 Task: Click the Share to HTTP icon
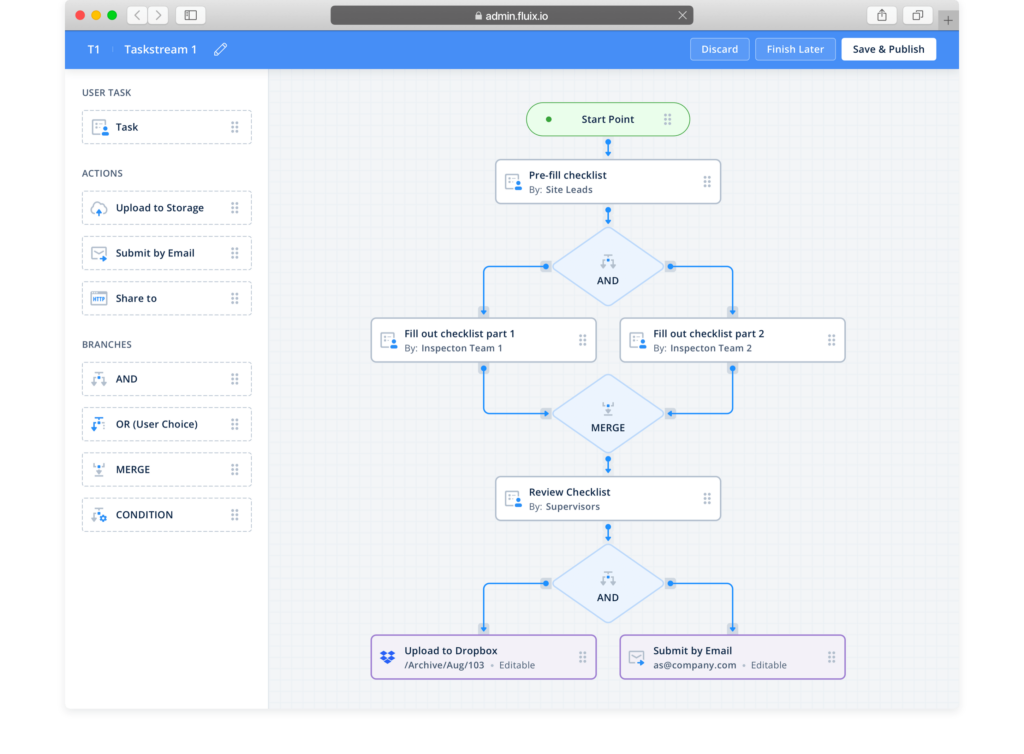99,298
